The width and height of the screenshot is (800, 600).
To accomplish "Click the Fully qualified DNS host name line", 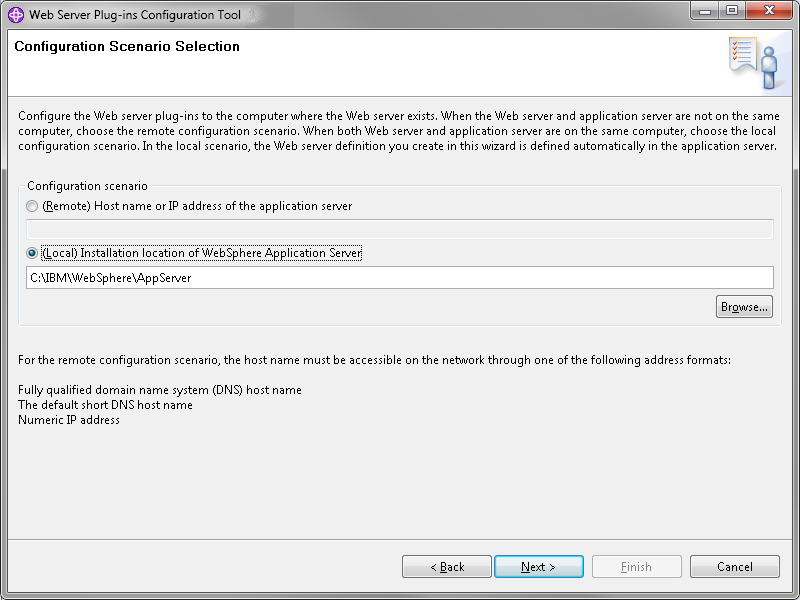I will coord(160,390).
